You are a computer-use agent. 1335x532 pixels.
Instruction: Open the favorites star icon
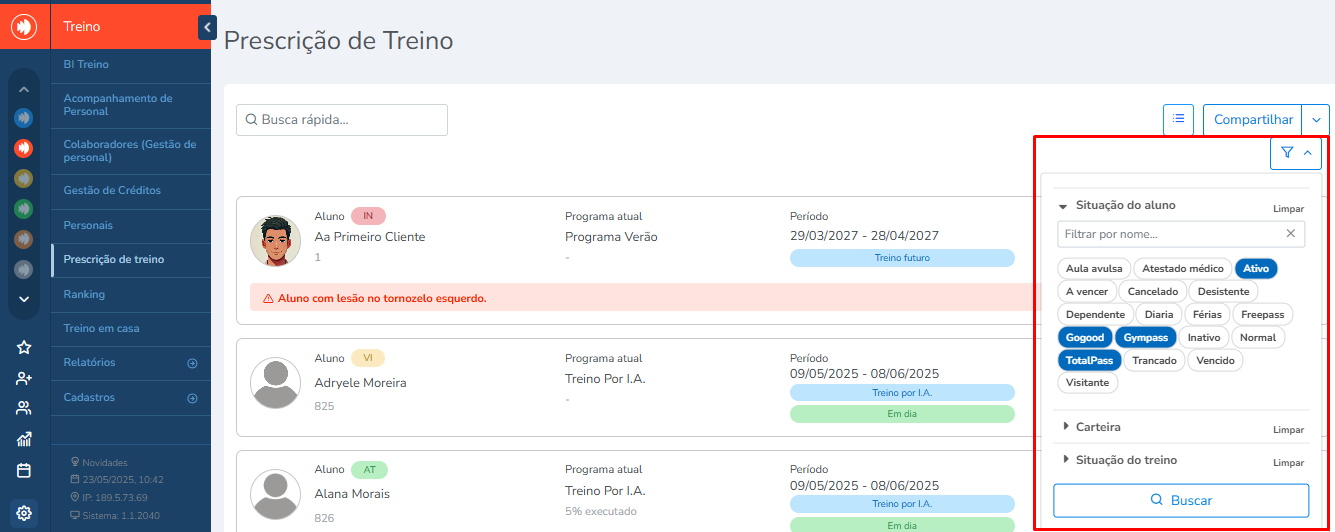tap(24, 348)
